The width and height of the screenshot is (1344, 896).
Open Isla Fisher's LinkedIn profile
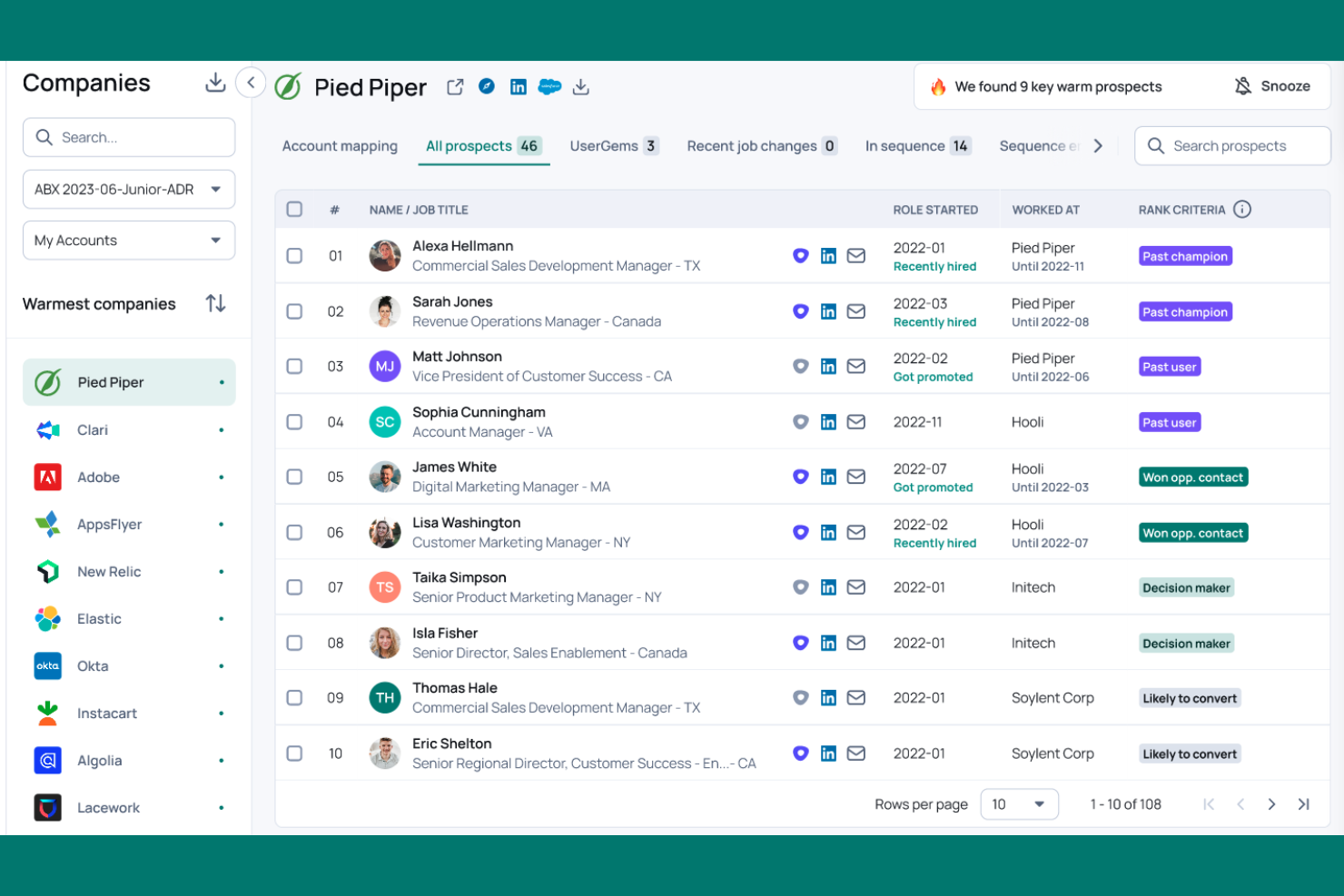click(x=828, y=643)
